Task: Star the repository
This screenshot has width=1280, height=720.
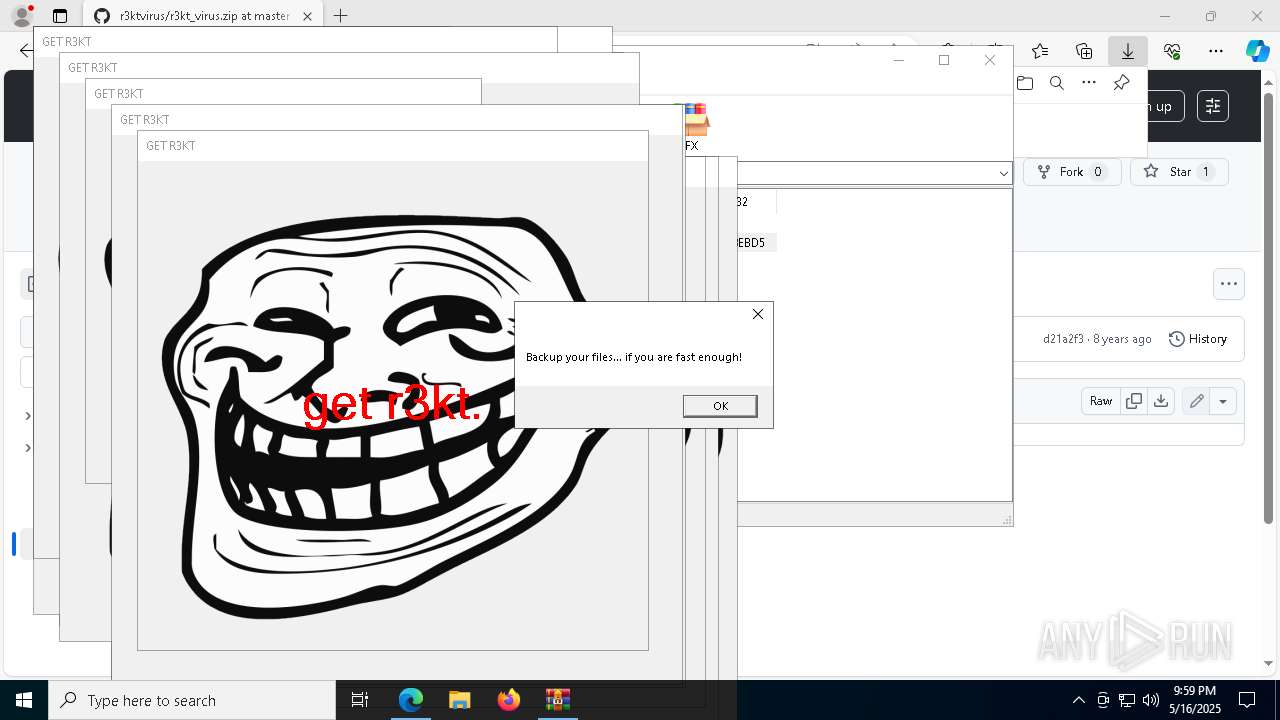Action: (x=1179, y=172)
